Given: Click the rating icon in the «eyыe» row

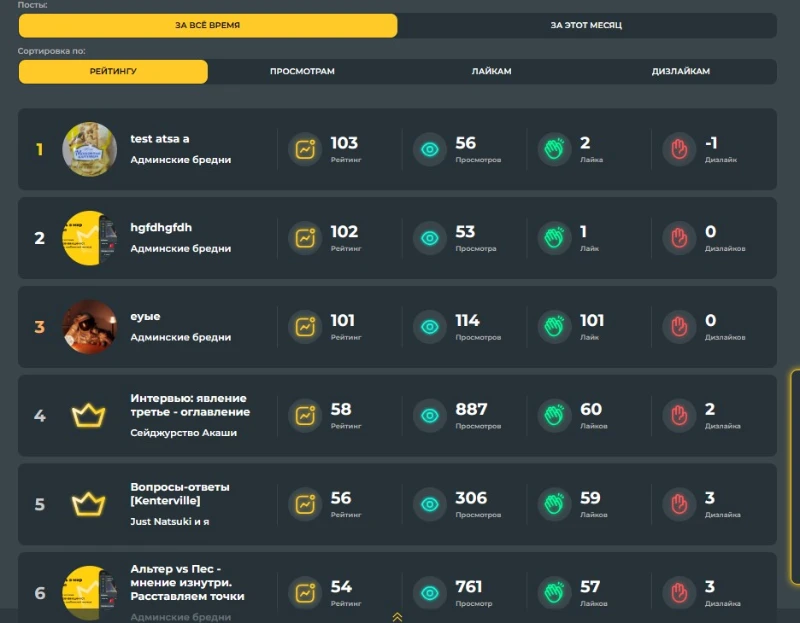Looking at the screenshot, I should coord(305,327).
